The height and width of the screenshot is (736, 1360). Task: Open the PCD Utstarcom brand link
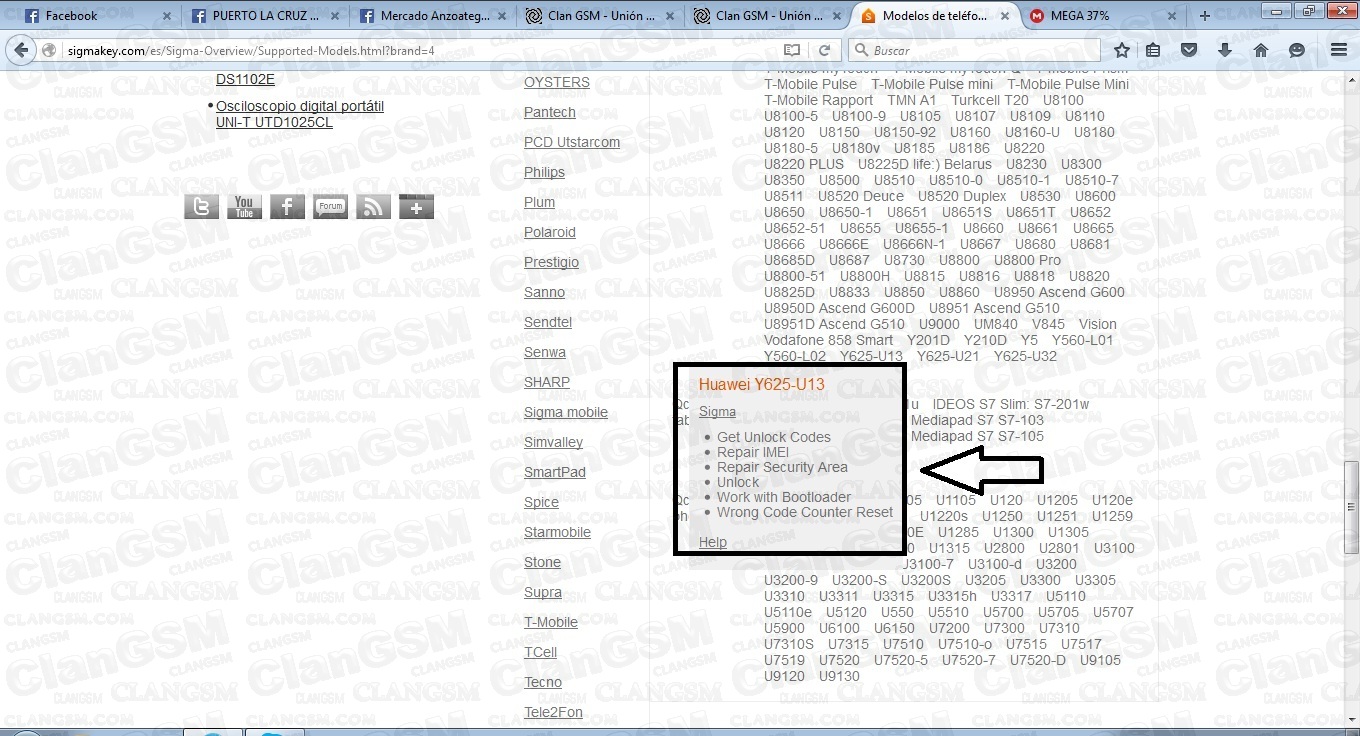click(572, 142)
